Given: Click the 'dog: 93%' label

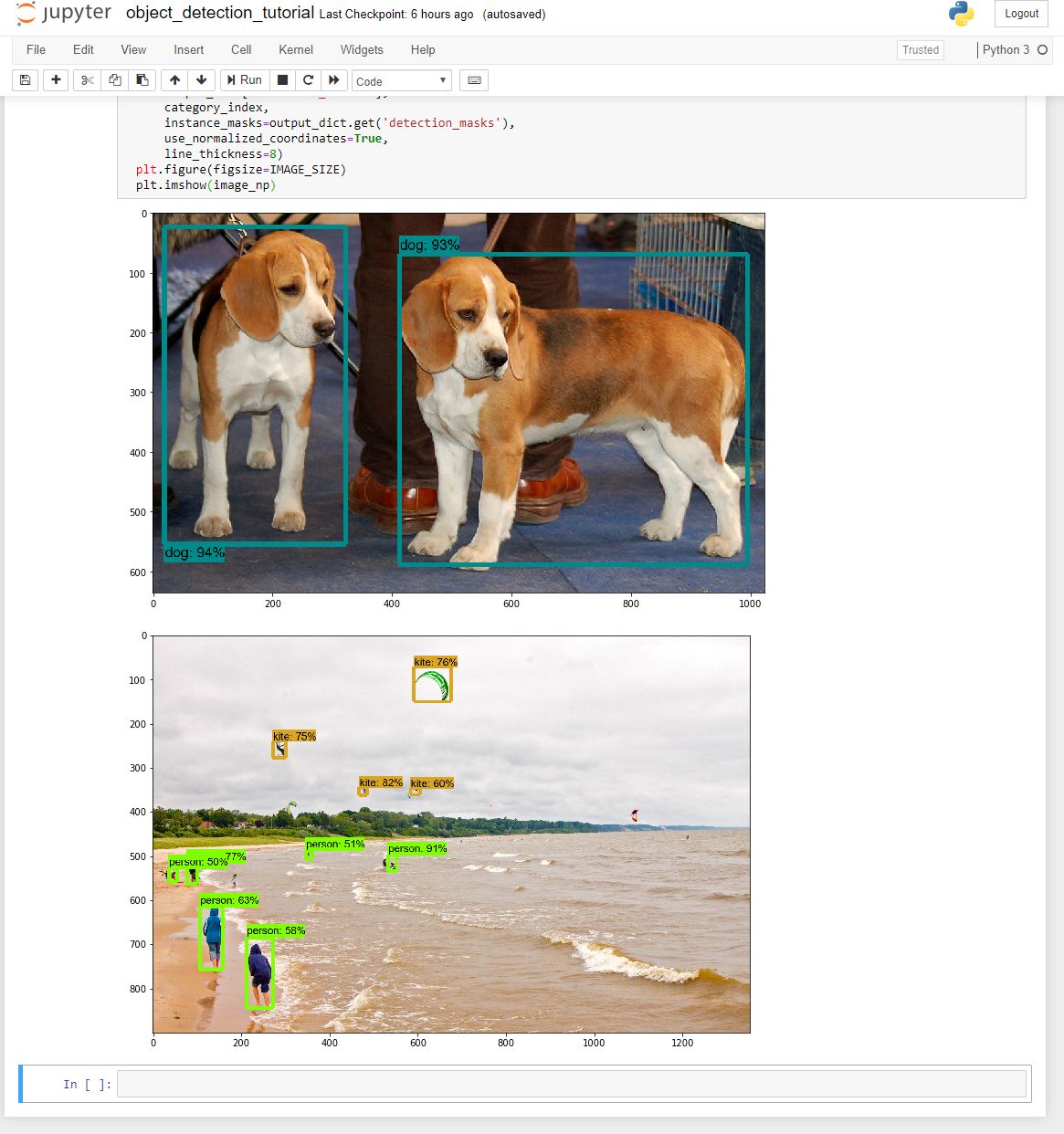Looking at the screenshot, I should pos(429,245).
